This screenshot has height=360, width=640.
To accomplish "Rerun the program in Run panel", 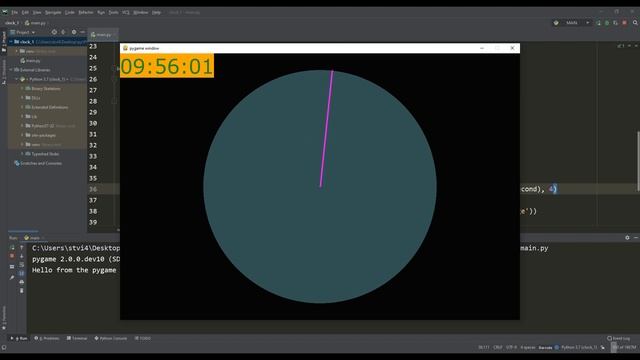I will point(12,247).
